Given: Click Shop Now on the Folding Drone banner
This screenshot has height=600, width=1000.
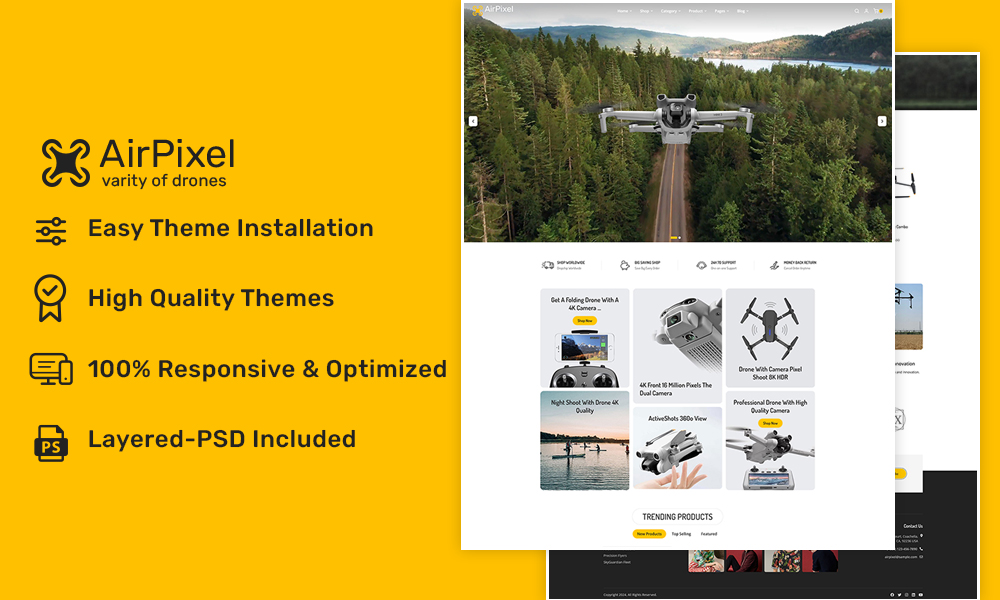Looking at the screenshot, I should point(584,320).
